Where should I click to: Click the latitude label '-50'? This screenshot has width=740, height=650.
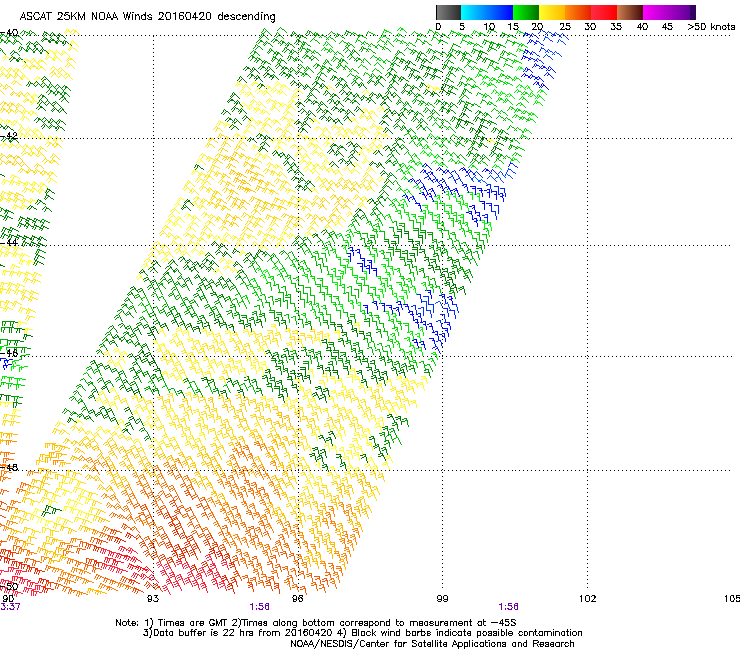tap(9, 587)
